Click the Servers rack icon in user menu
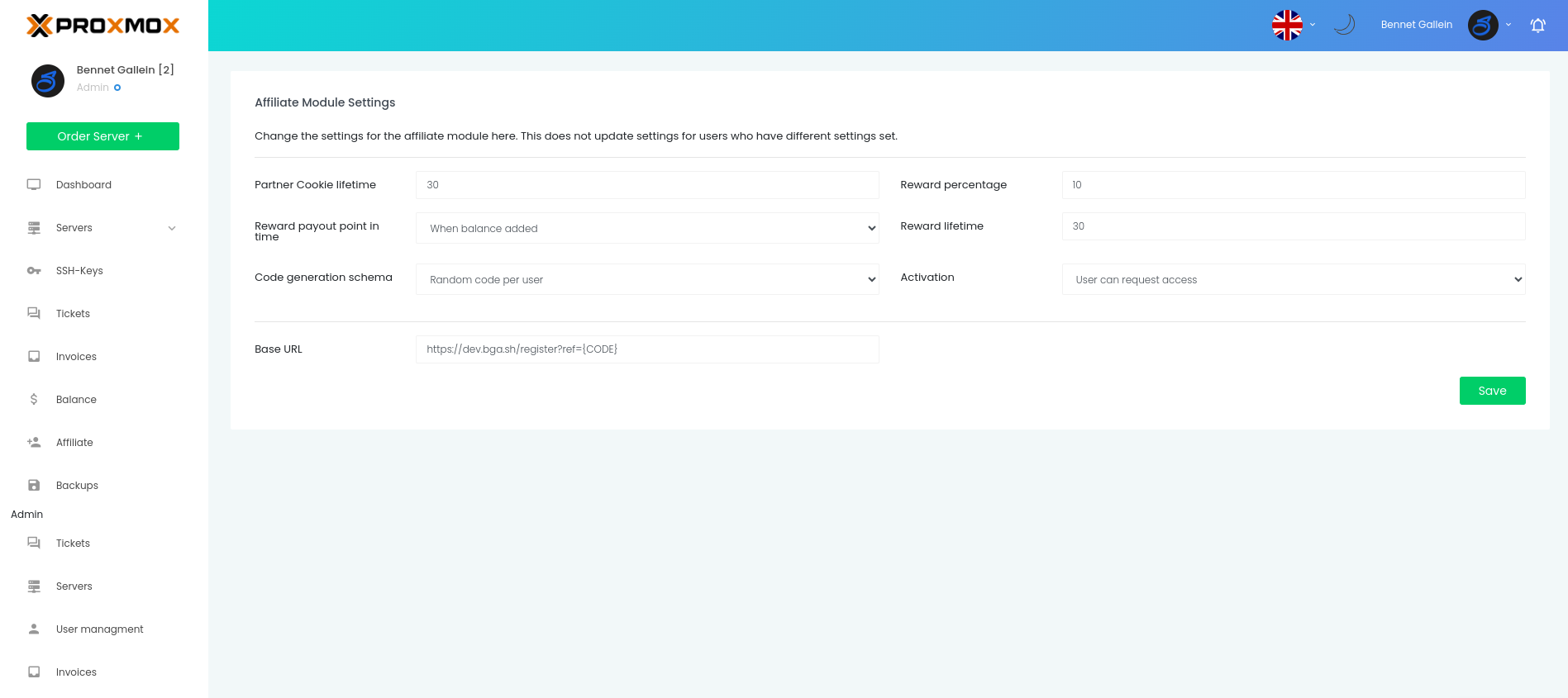The height and width of the screenshot is (698, 1568). (34, 228)
